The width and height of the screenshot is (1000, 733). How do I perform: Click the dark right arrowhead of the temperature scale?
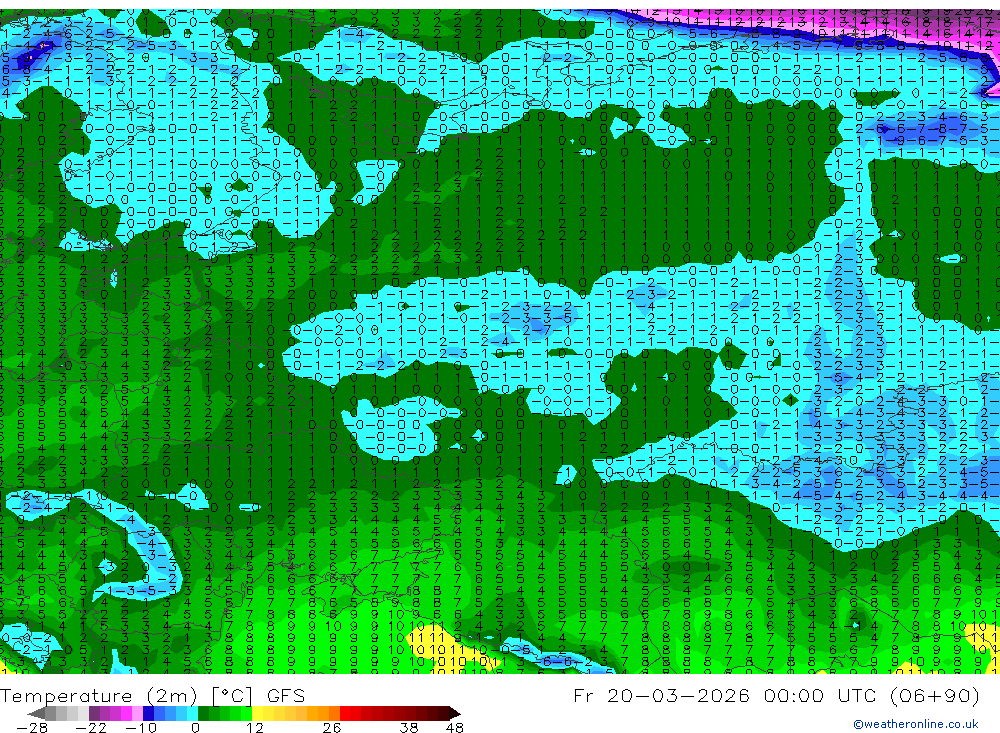tap(455, 713)
